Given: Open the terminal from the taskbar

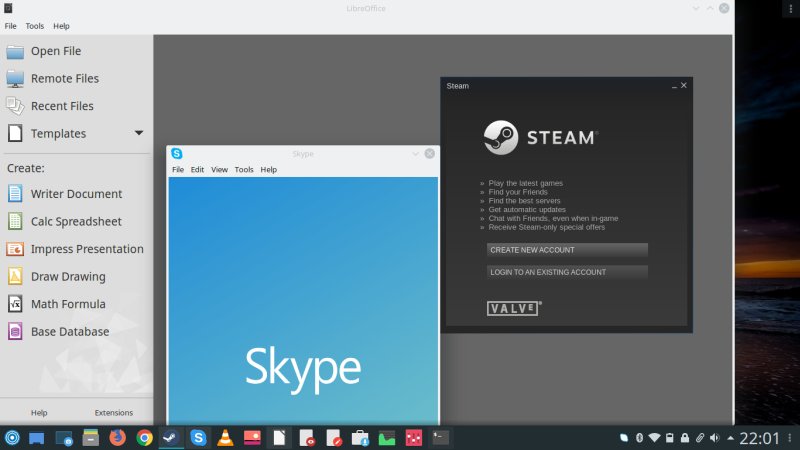Looking at the screenshot, I should click(x=441, y=437).
